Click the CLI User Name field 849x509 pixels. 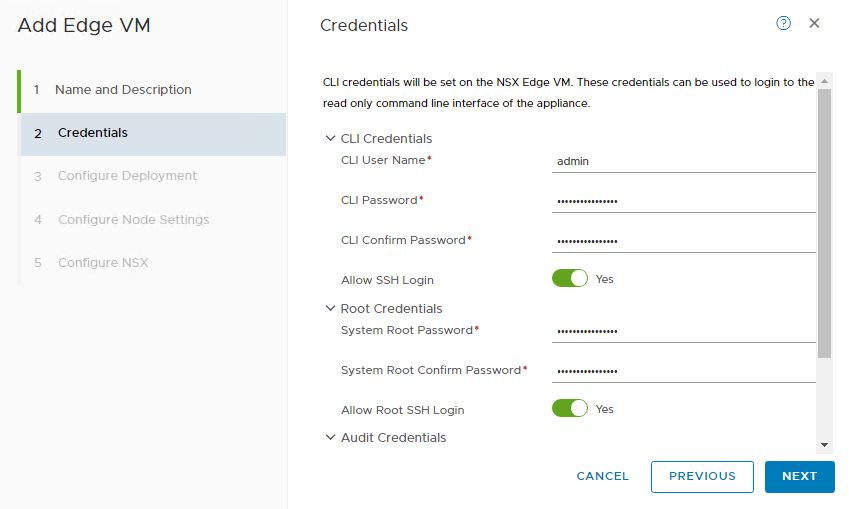point(683,160)
